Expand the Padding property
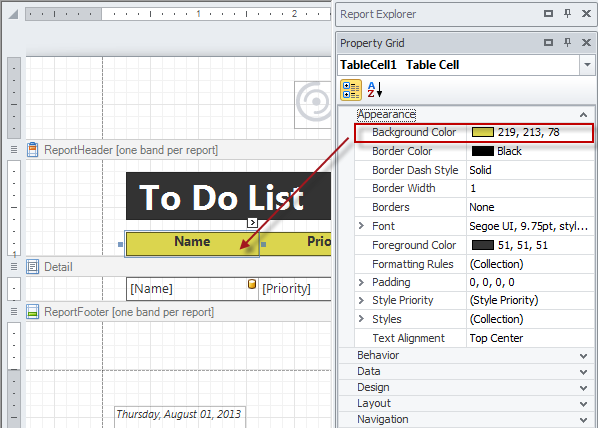Viewport: 598px width, 428px height. point(361,282)
